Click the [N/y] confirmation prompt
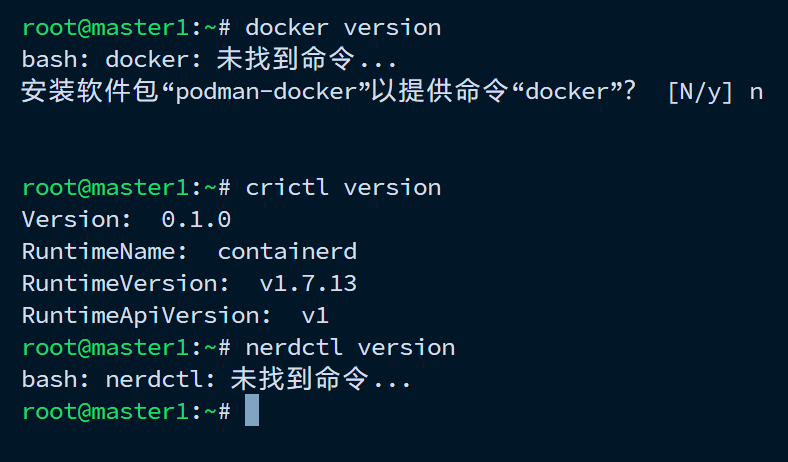 [700, 92]
